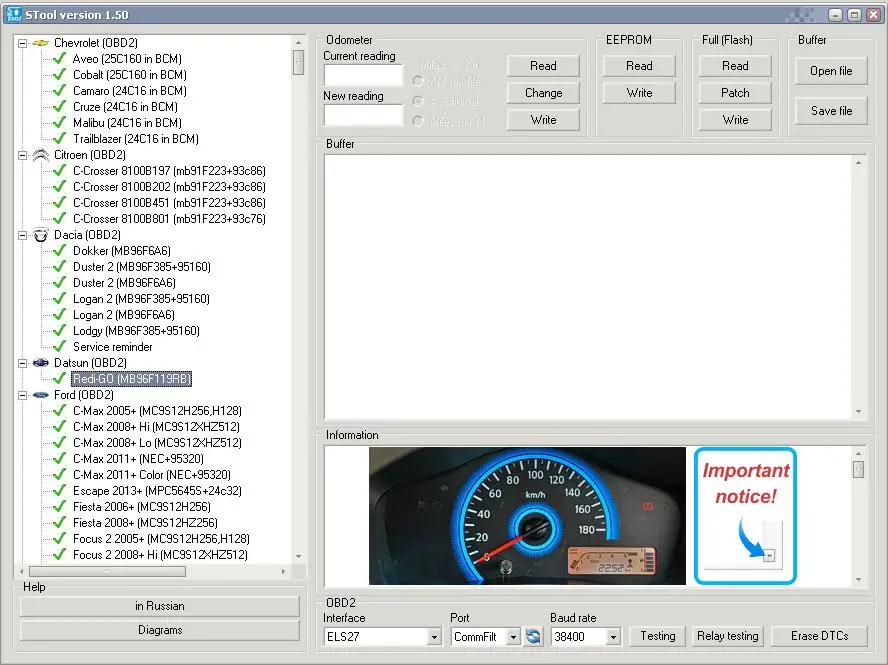Click the Citroen chevron brand icon
The width and height of the screenshot is (888, 665).
point(40,155)
